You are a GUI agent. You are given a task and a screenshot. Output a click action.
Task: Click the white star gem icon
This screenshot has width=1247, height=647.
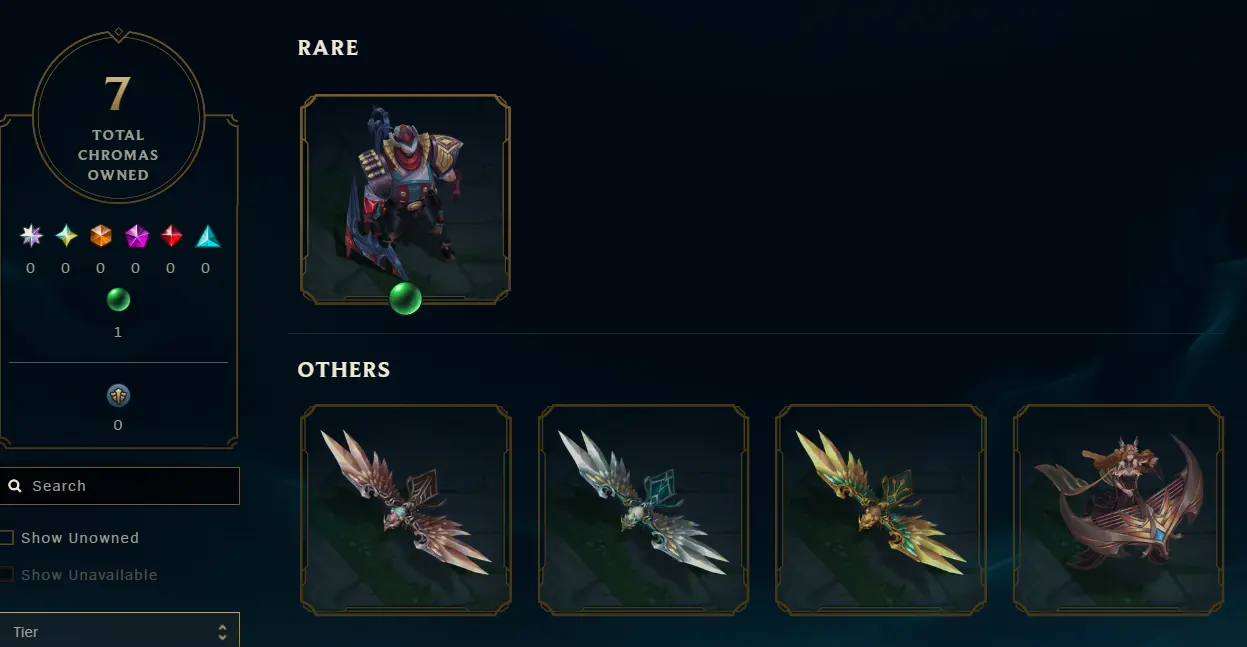32,236
